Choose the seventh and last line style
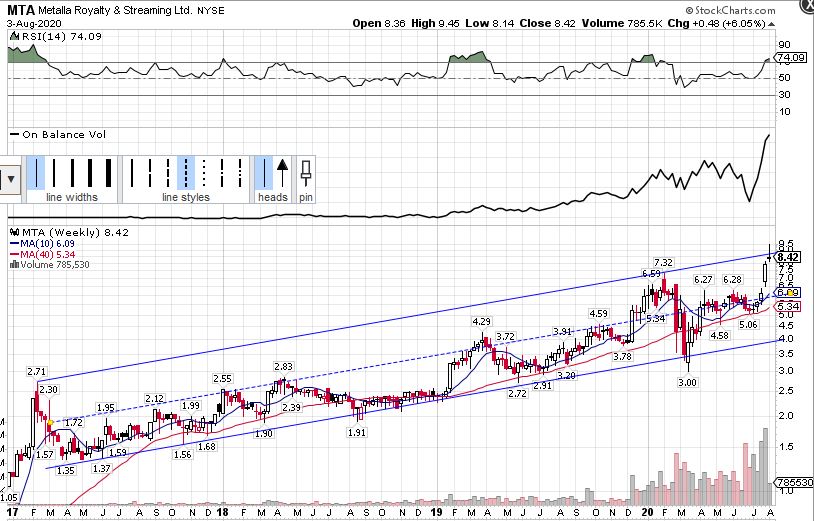The image size is (814, 521). pyautogui.click(x=240, y=173)
